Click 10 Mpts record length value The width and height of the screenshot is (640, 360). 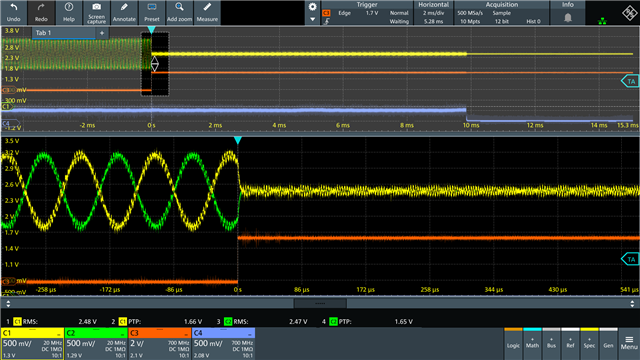470,21
